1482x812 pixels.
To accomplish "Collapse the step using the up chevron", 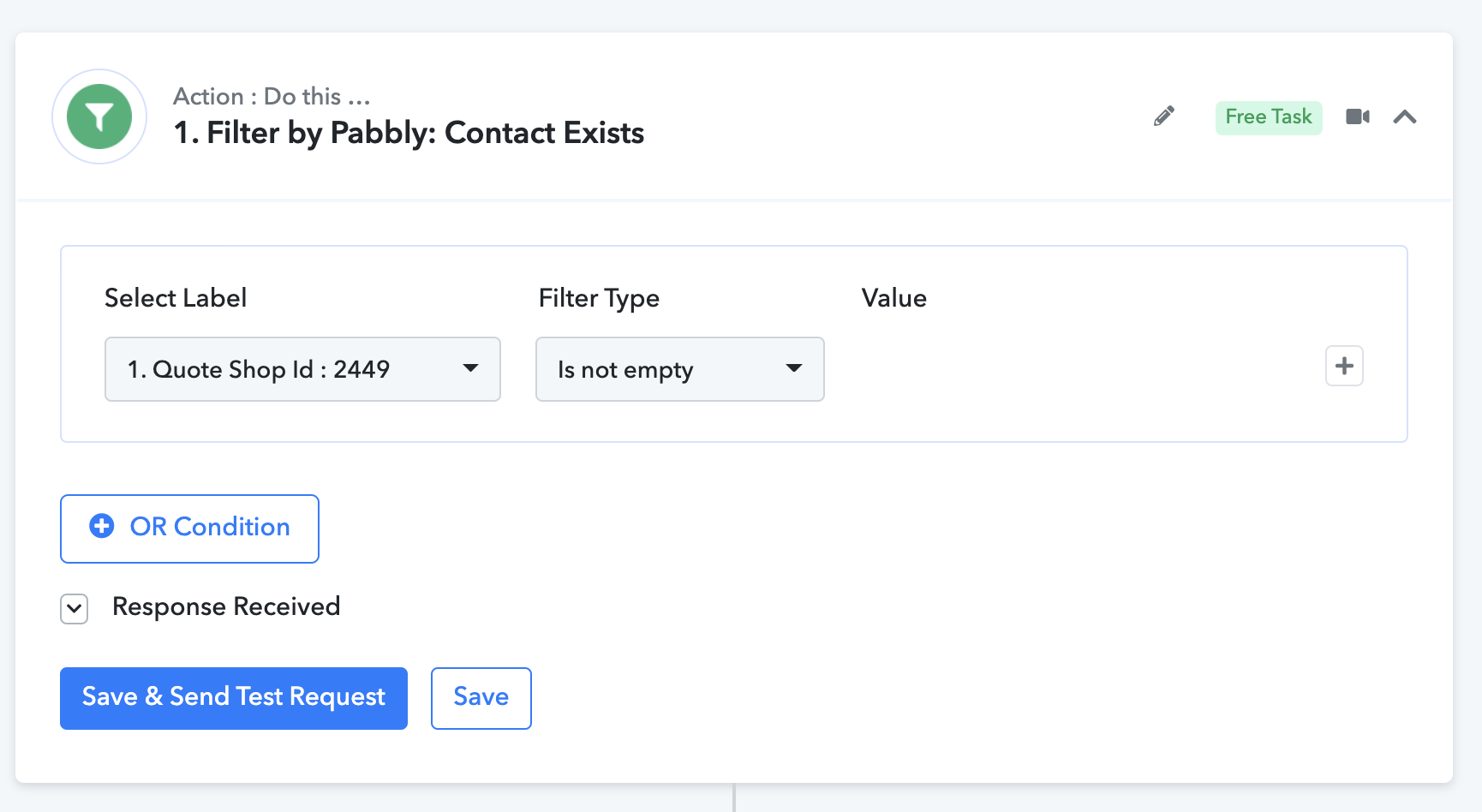I will 1405,116.
